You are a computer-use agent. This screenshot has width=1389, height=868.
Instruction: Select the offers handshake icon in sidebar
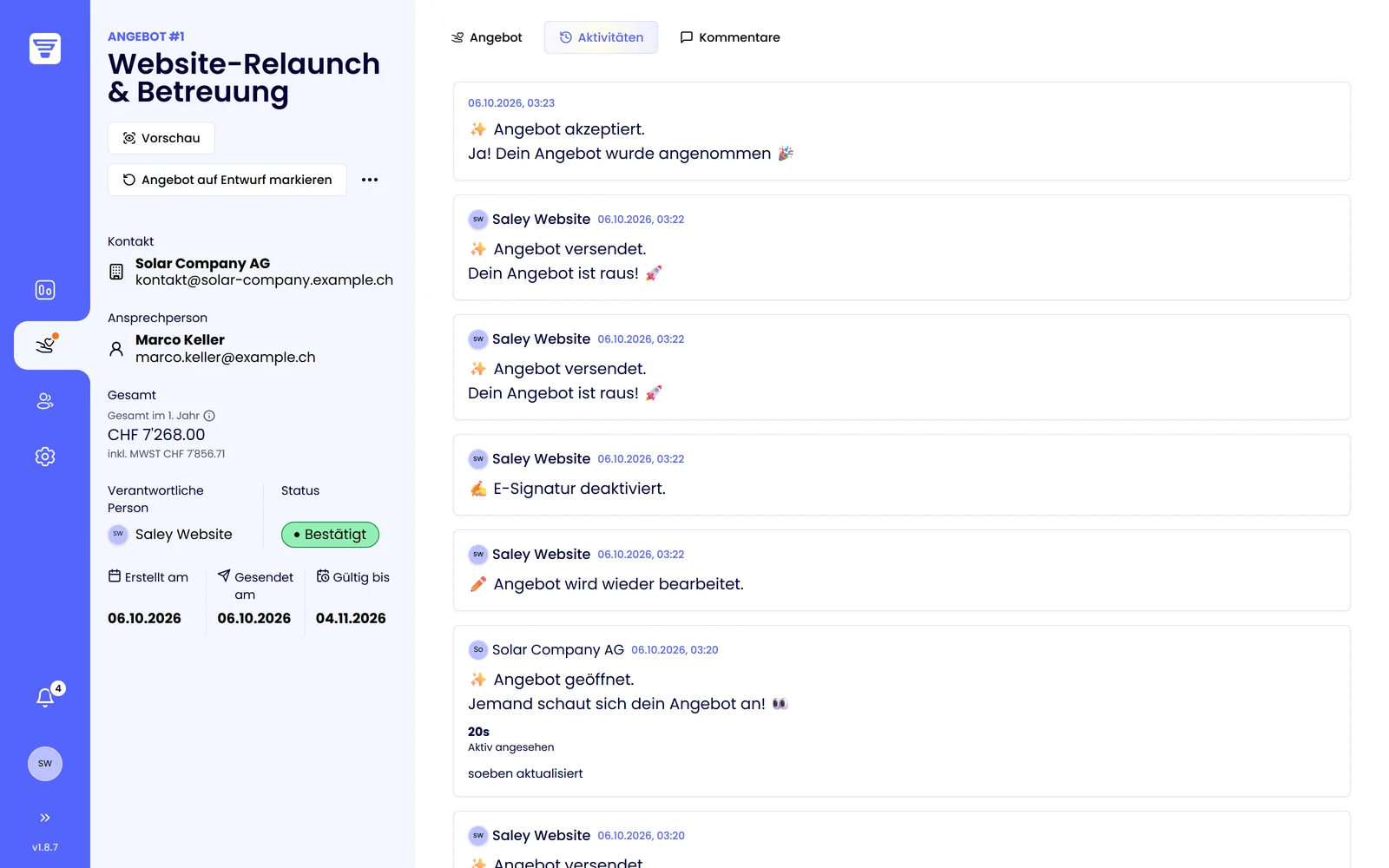pos(45,345)
